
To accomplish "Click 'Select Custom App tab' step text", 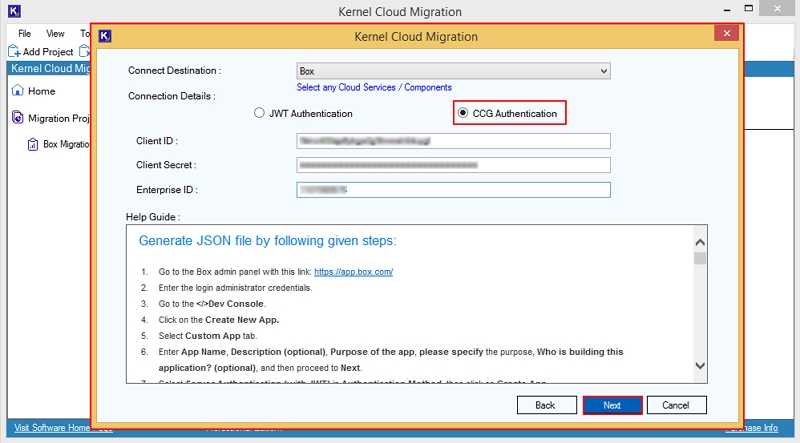I will [208, 336].
